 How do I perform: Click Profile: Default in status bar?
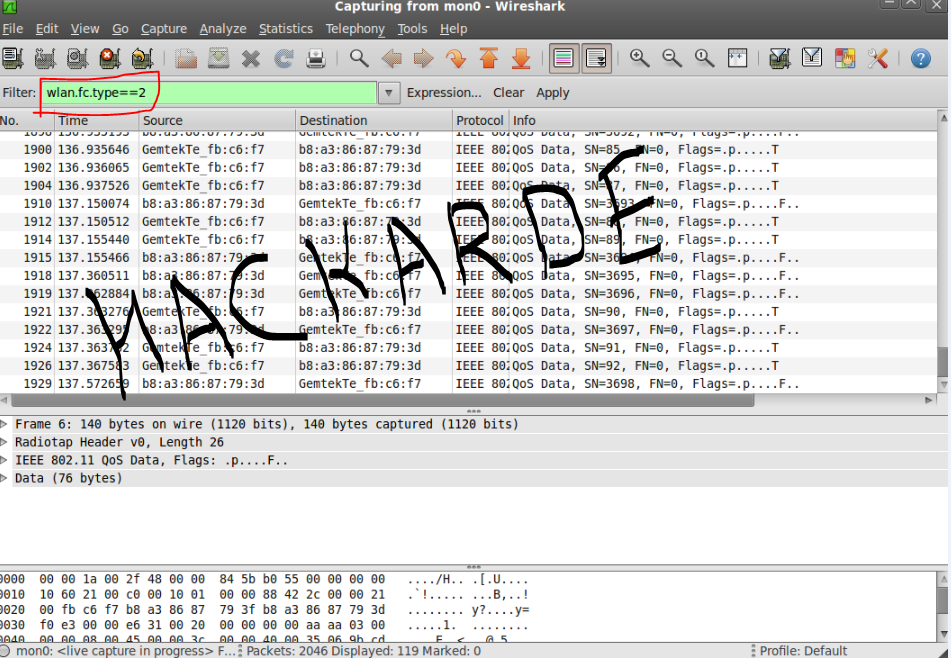point(803,651)
